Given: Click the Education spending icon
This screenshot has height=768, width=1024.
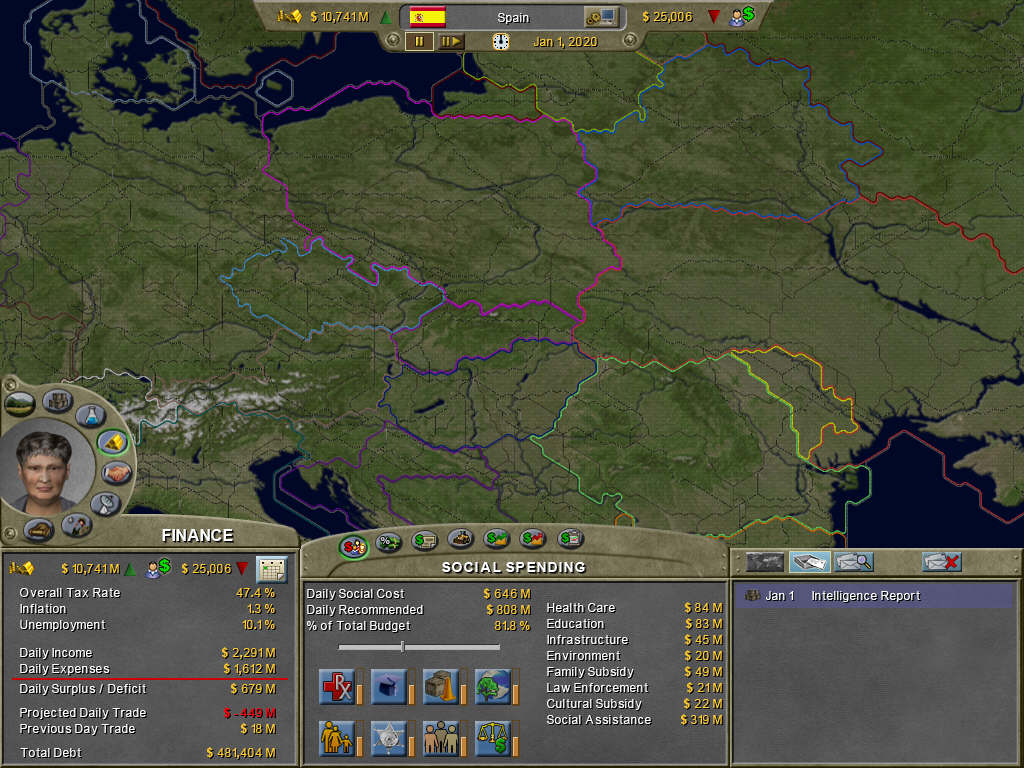Looking at the screenshot, I should [x=388, y=687].
